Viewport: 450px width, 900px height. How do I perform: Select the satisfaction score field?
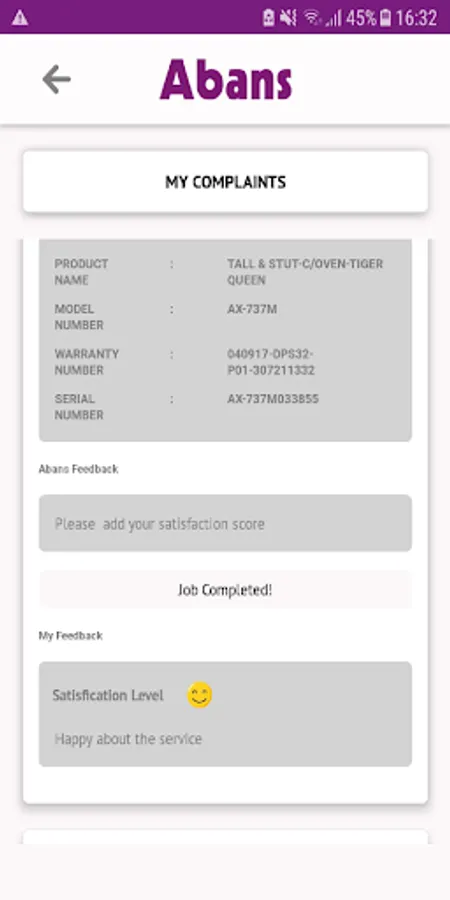[x=225, y=523]
